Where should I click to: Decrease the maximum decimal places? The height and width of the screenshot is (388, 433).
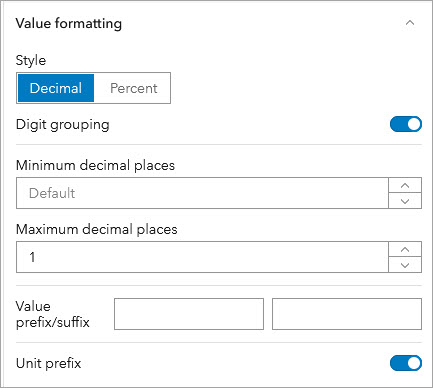405,265
